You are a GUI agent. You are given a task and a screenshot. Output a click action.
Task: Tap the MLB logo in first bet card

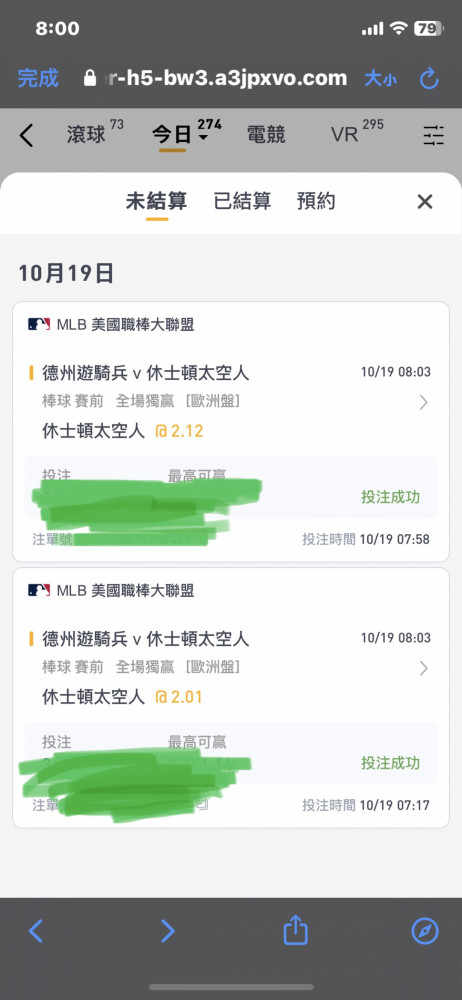click(x=39, y=325)
